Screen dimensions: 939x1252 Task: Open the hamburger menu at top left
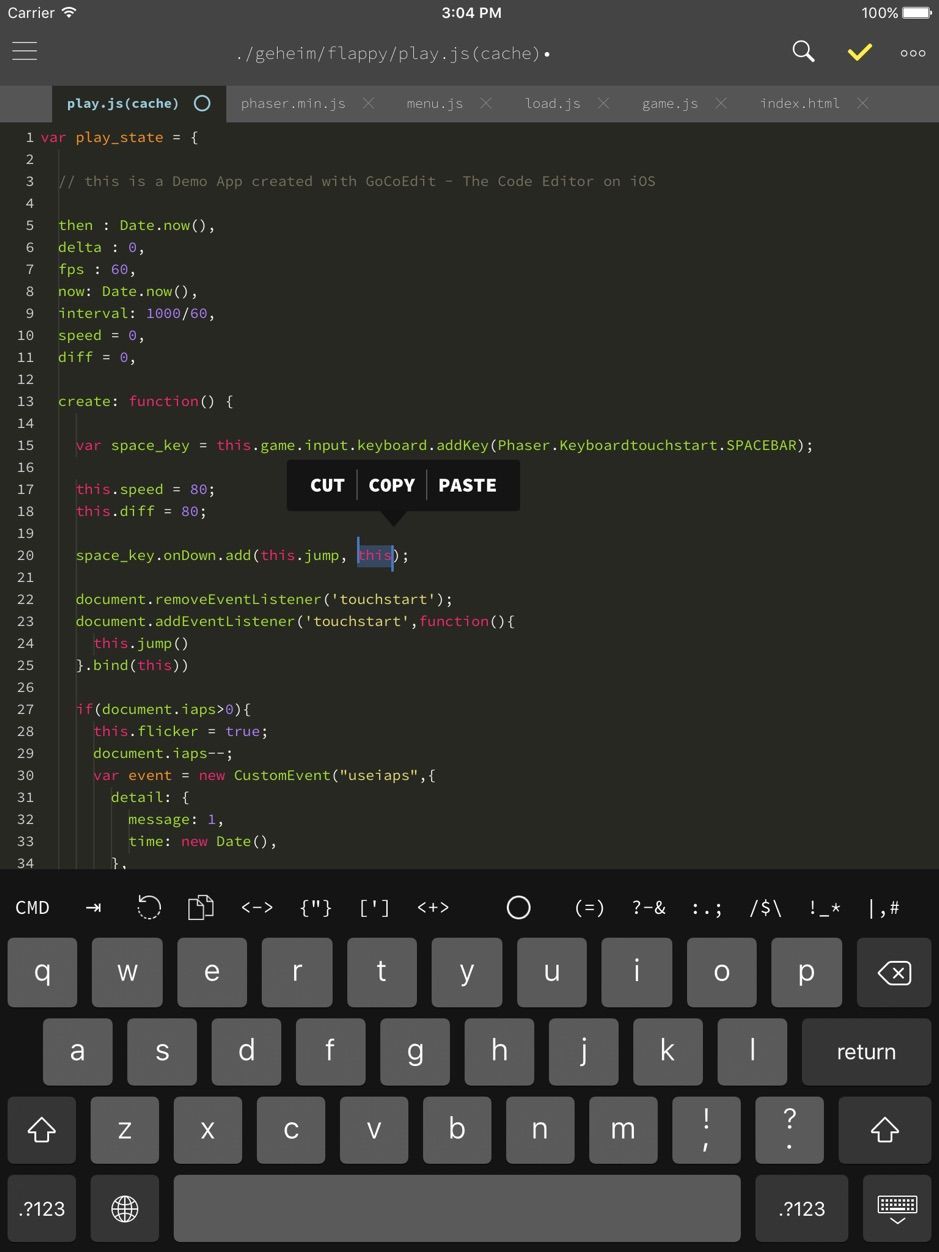(24, 51)
